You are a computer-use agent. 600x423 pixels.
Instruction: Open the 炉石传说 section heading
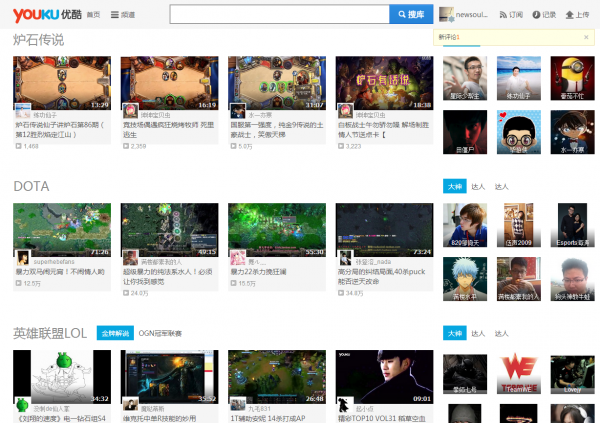38,40
